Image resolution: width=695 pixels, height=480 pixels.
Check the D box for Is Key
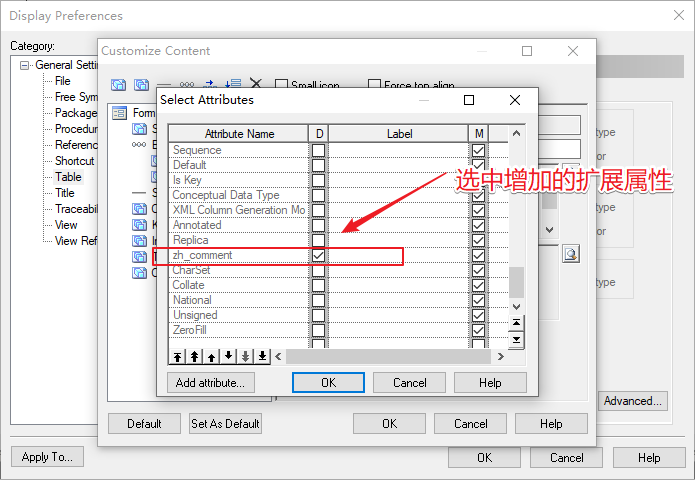point(318,180)
